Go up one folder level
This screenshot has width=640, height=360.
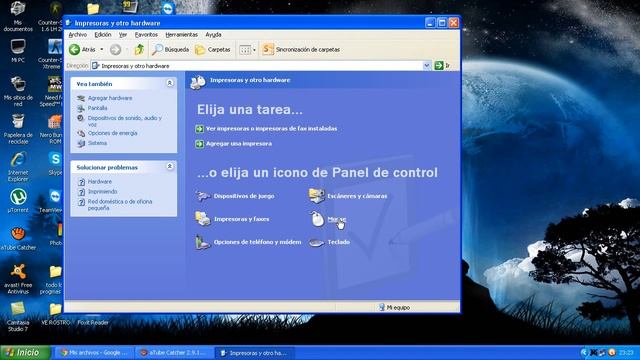tap(139, 49)
